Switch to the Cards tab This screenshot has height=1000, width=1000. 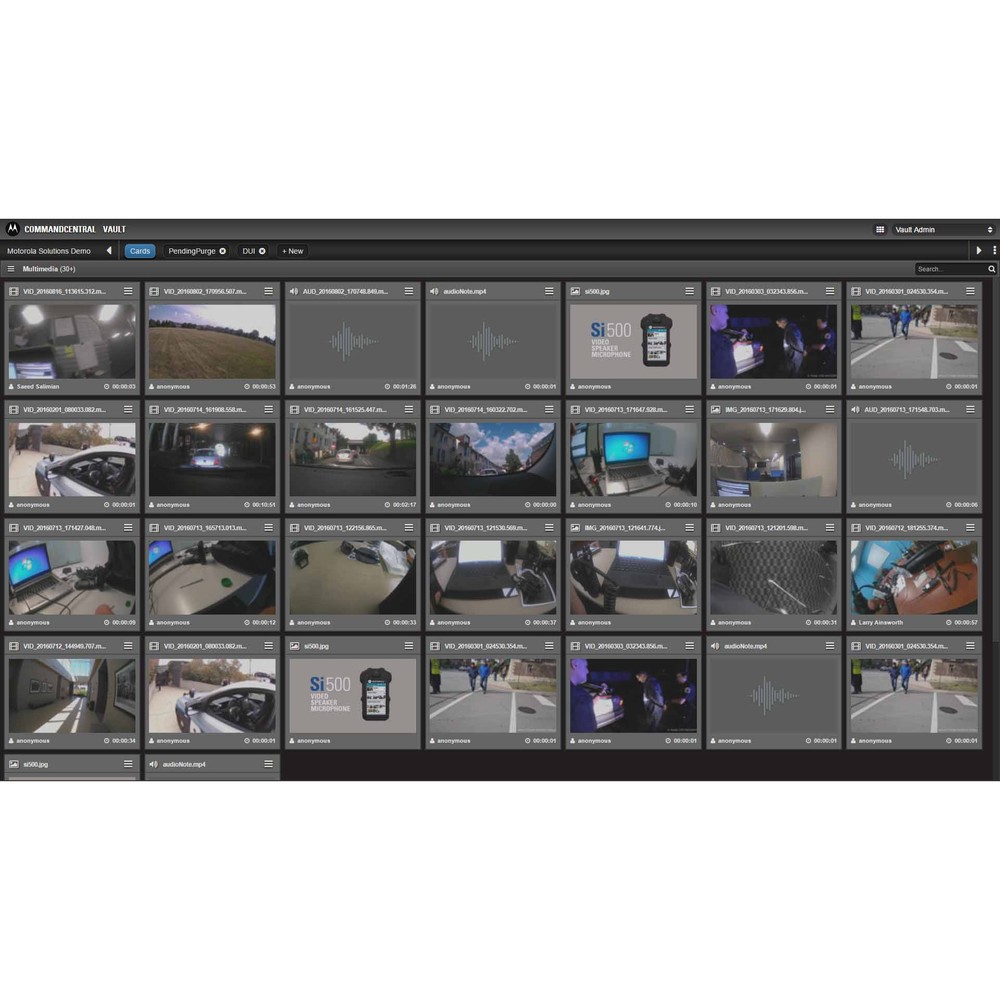tap(140, 251)
